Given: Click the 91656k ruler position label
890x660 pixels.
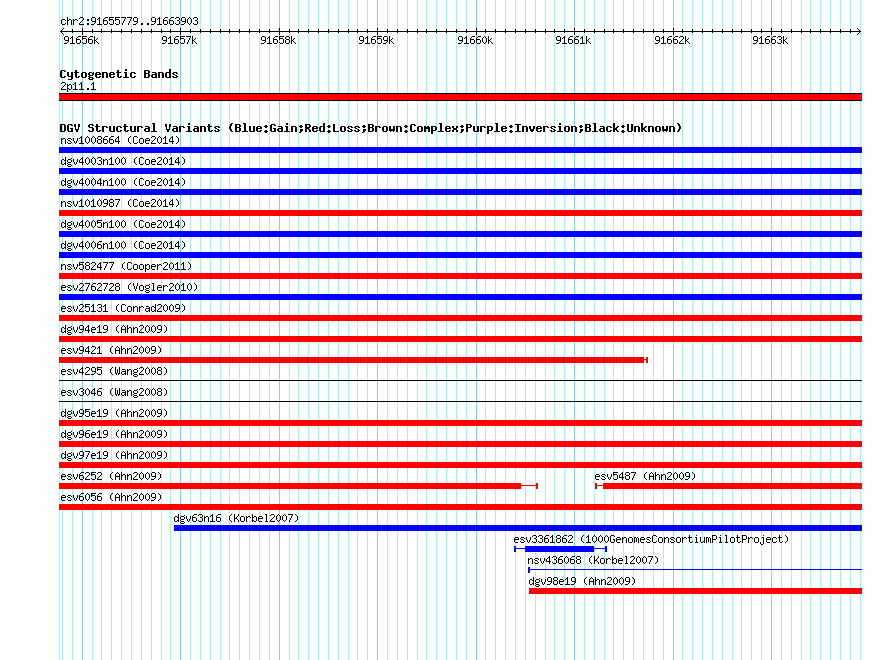Looking at the screenshot, I should (x=81, y=40).
